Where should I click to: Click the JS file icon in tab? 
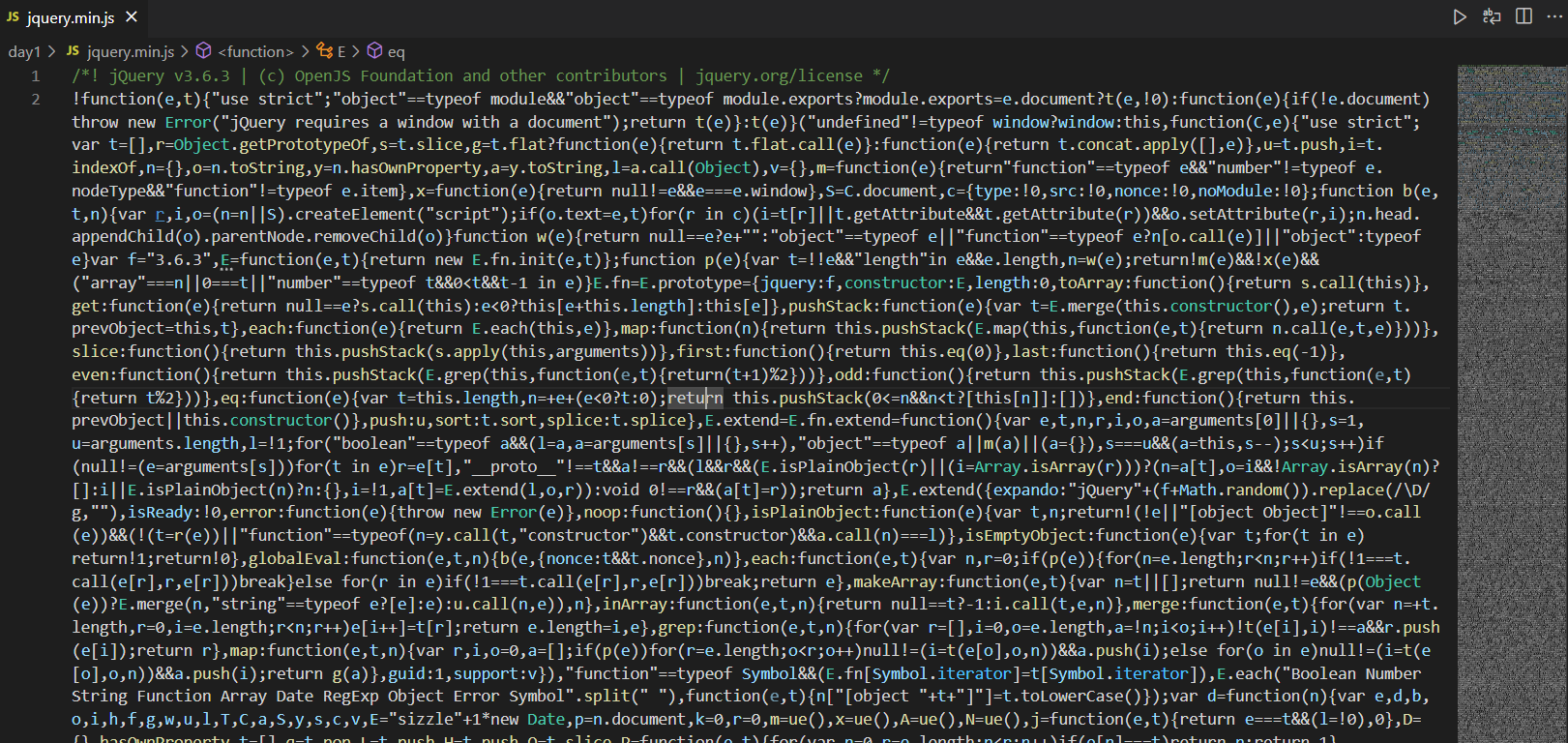[13, 17]
